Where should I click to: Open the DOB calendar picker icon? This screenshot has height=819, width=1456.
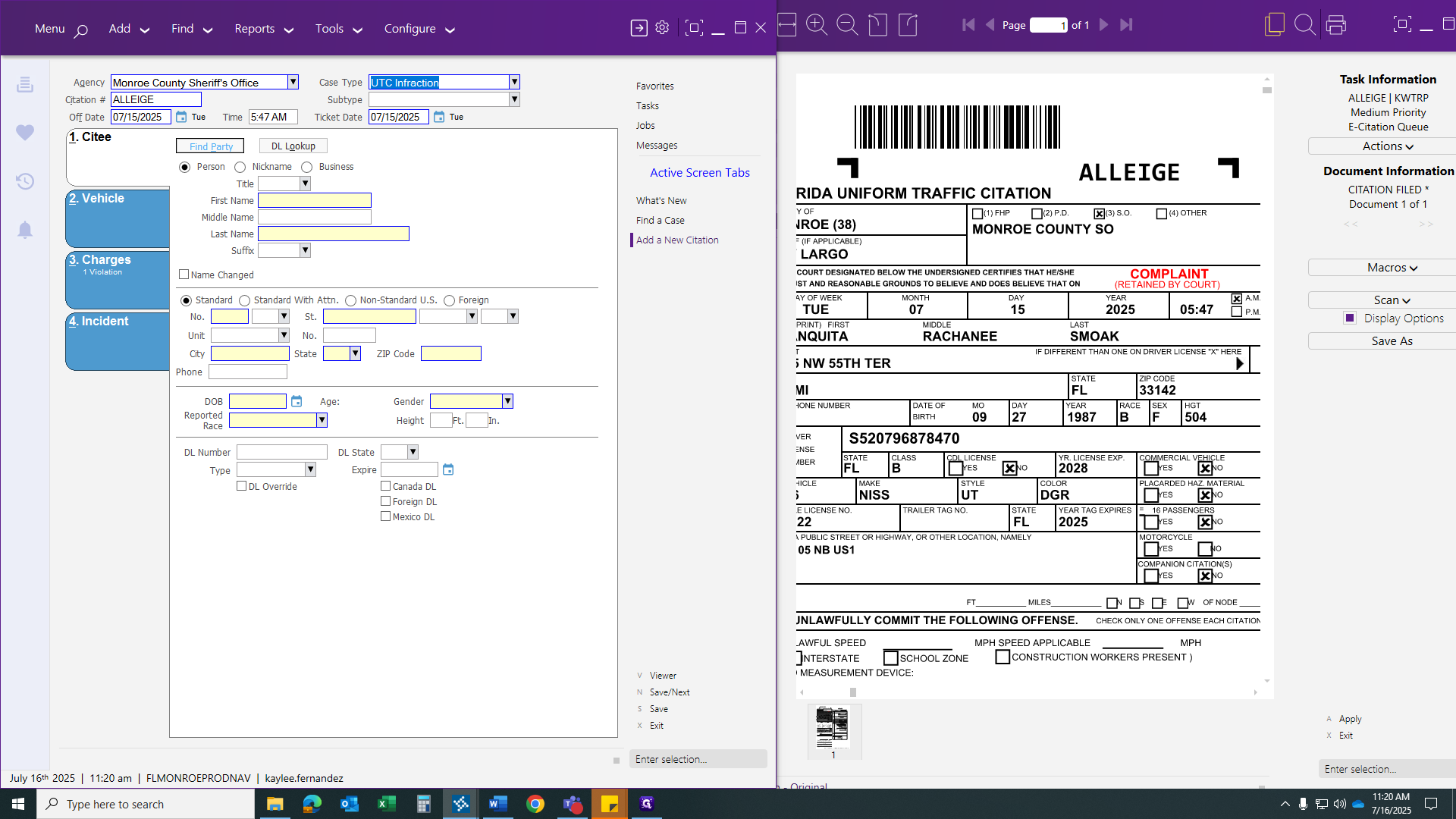[x=297, y=401]
